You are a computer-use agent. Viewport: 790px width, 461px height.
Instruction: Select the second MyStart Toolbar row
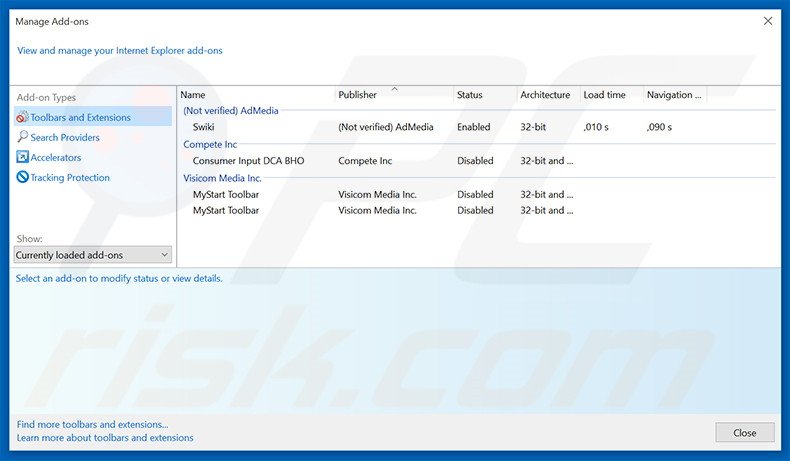tap(477, 211)
